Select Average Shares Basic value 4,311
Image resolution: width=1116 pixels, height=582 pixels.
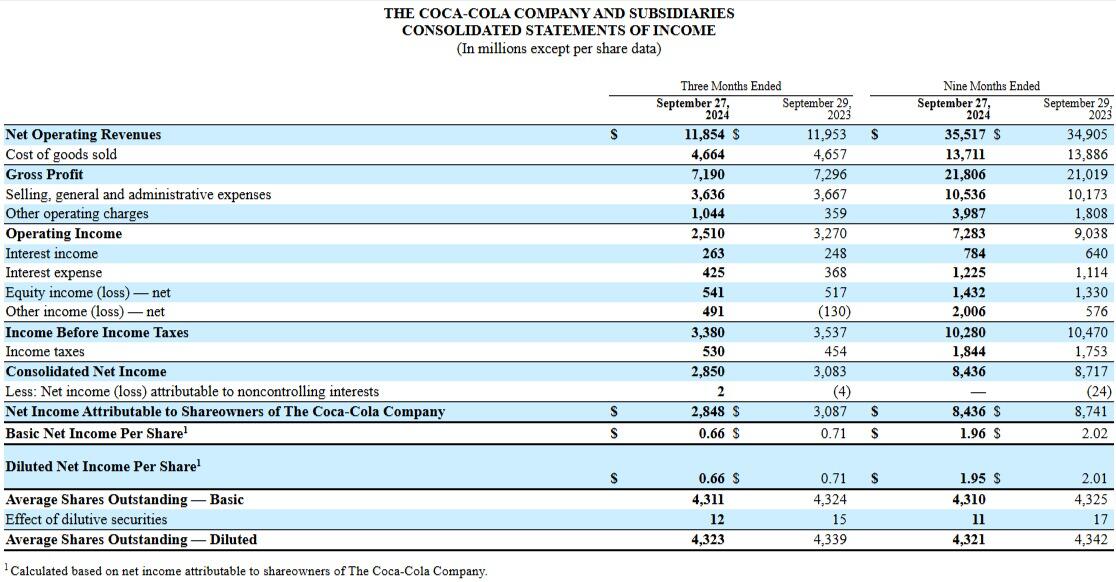coord(708,499)
